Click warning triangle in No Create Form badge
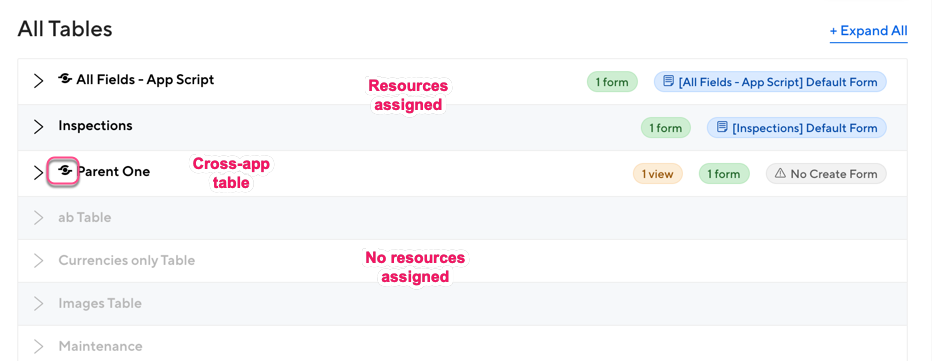 click(780, 174)
